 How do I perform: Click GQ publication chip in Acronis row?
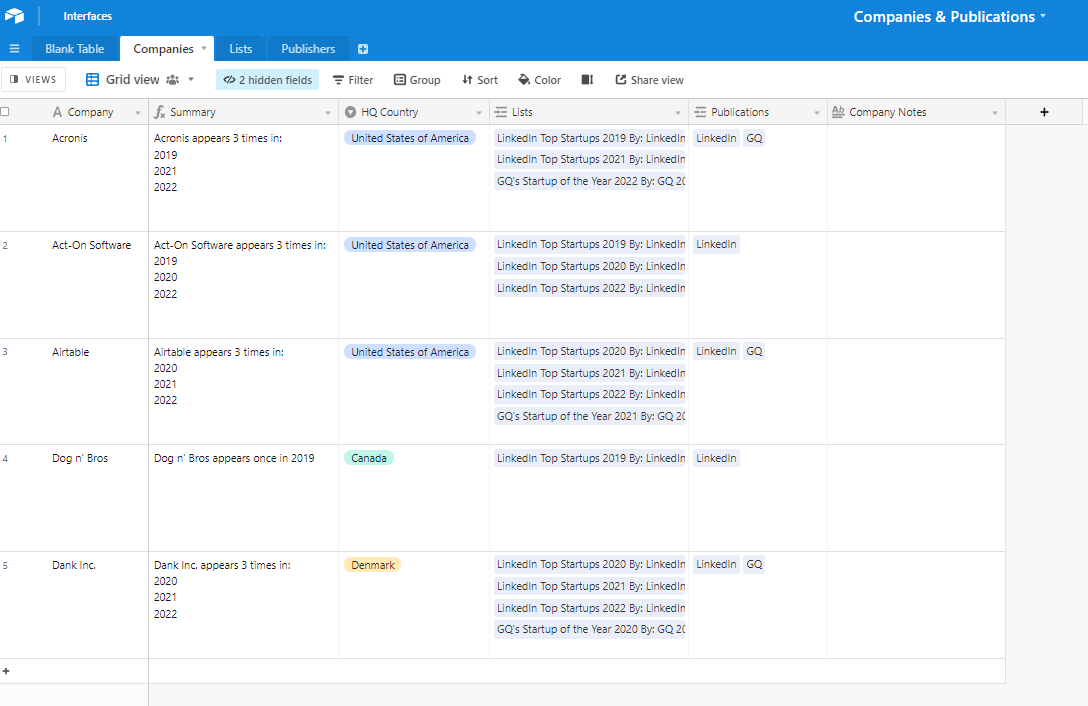click(754, 138)
